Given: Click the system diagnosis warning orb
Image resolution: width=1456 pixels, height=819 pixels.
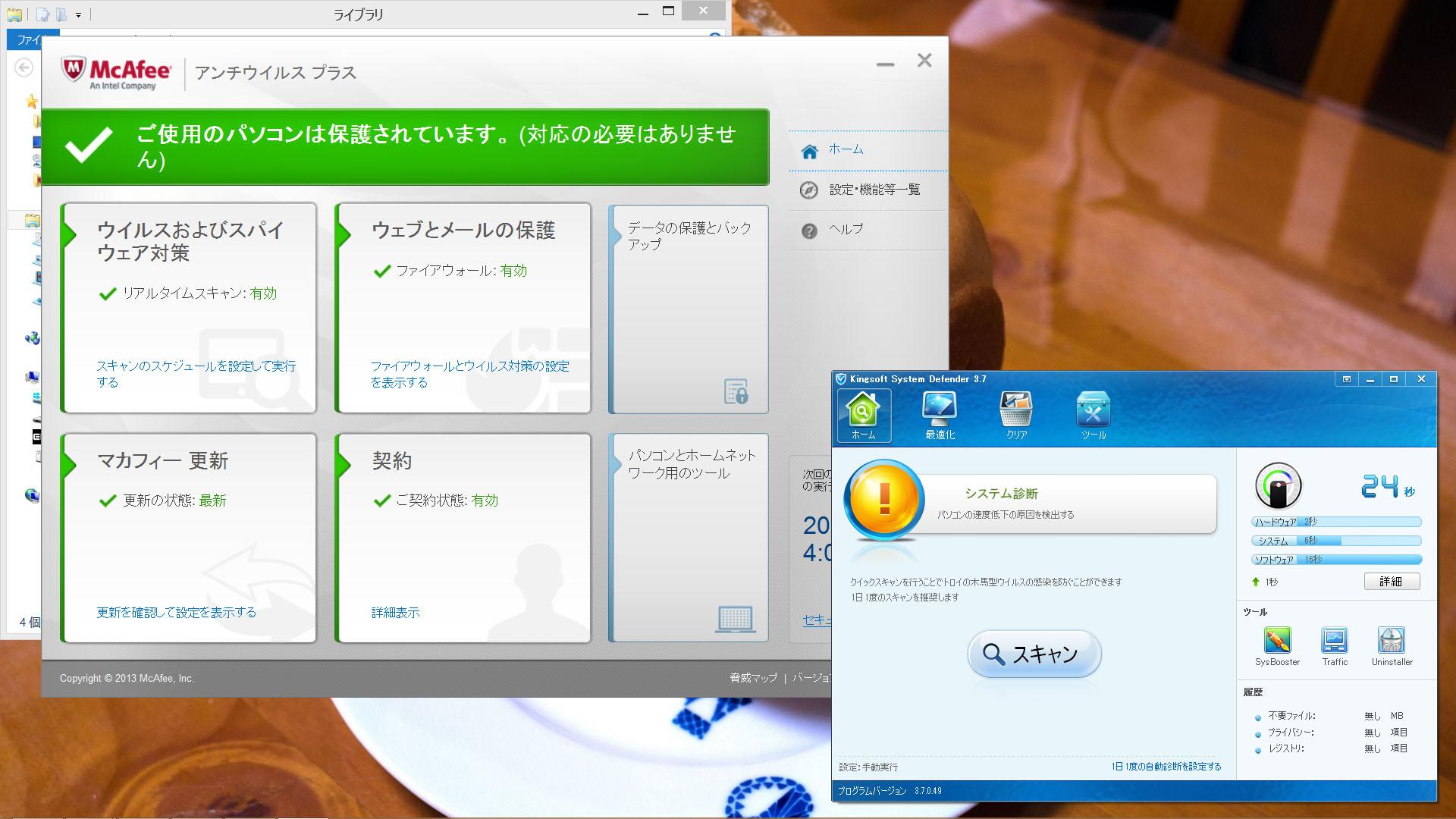Looking at the screenshot, I should click(x=884, y=500).
